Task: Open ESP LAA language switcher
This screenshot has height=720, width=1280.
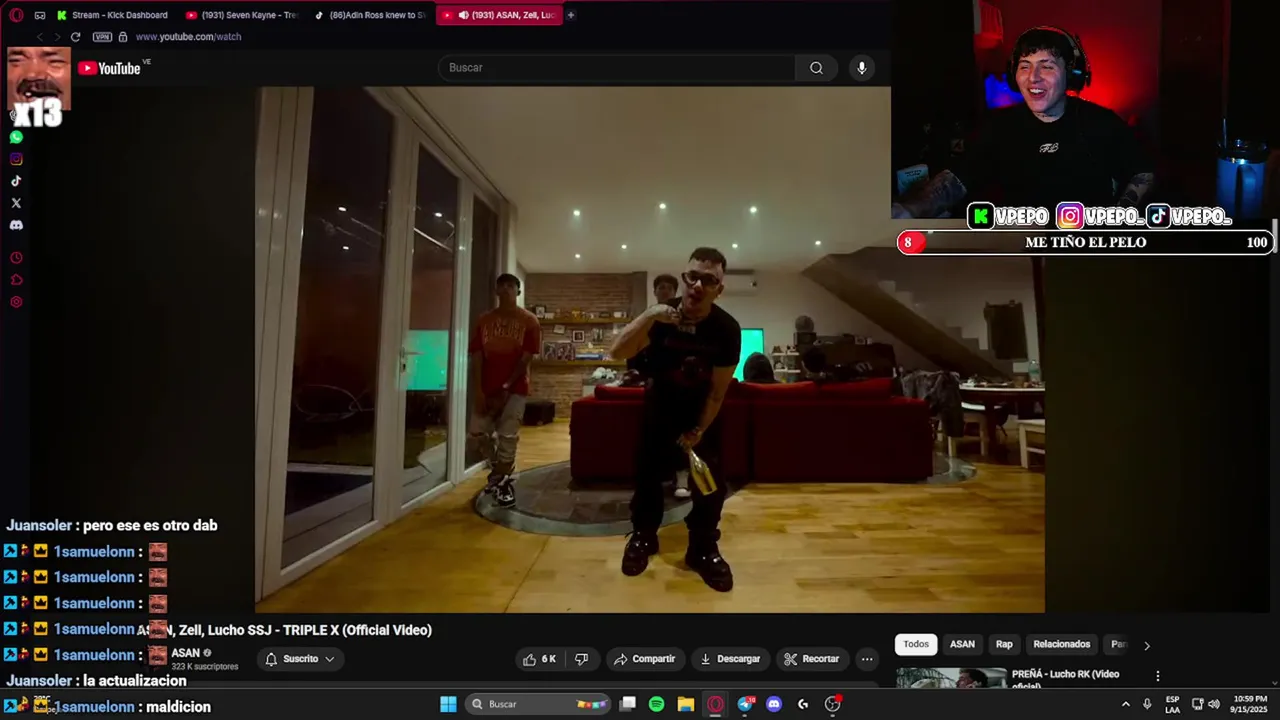Action: click(x=1172, y=704)
